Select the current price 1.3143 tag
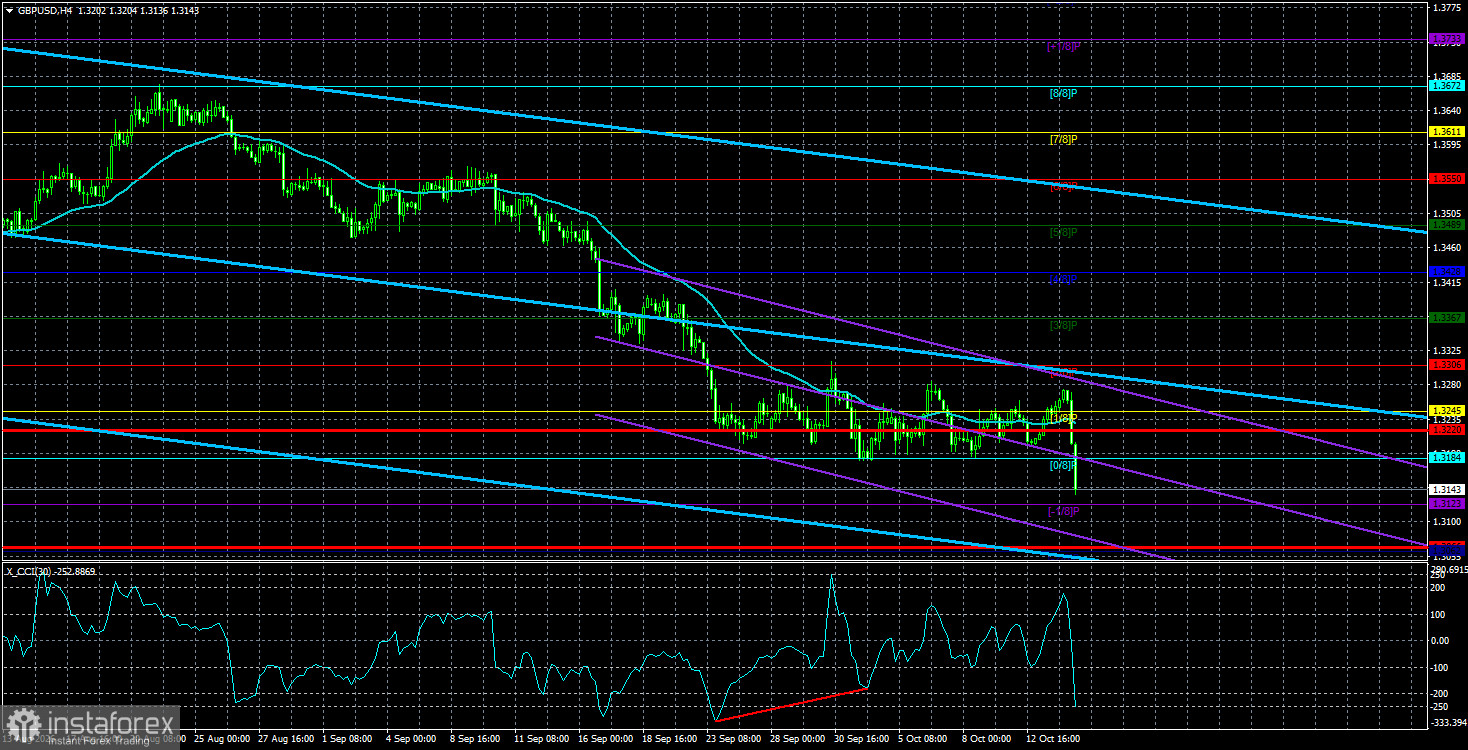 click(x=1448, y=489)
